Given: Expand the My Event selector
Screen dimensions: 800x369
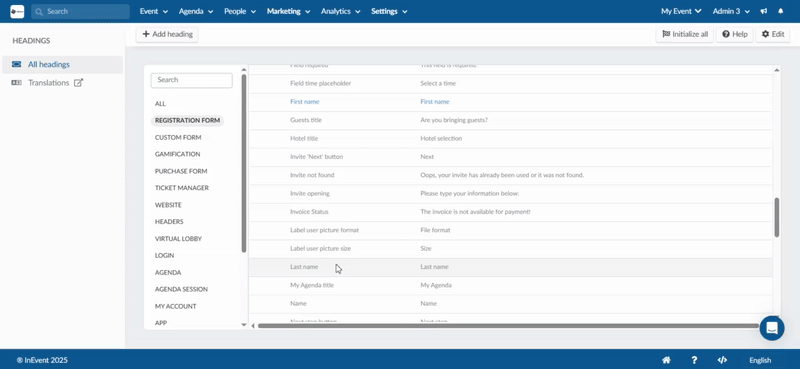Looking at the screenshot, I should [x=681, y=11].
